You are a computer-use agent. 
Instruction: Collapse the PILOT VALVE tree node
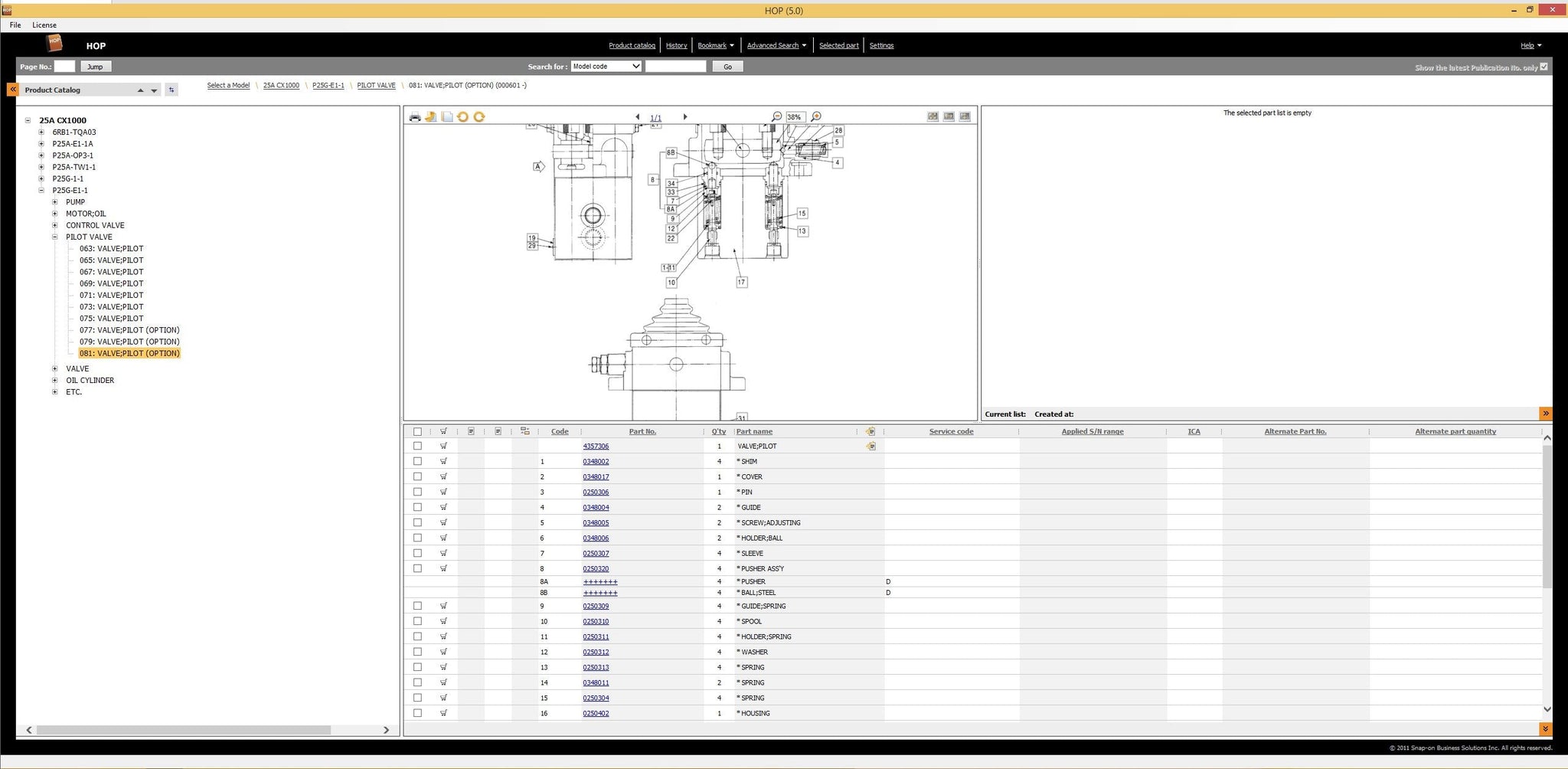pyautogui.click(x=55, y=237)
